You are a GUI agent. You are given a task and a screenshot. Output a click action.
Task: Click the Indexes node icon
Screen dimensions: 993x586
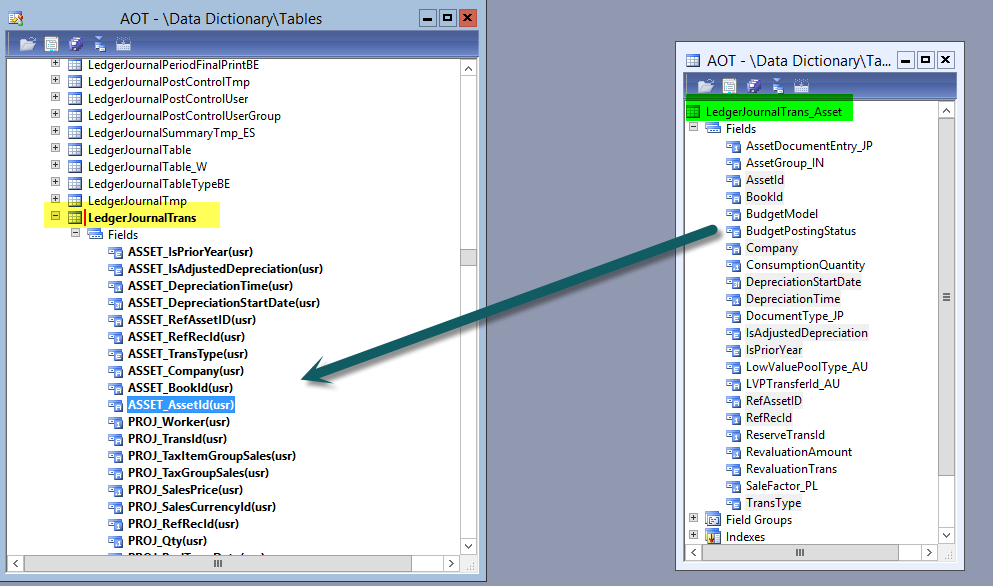tap(712, 537)
